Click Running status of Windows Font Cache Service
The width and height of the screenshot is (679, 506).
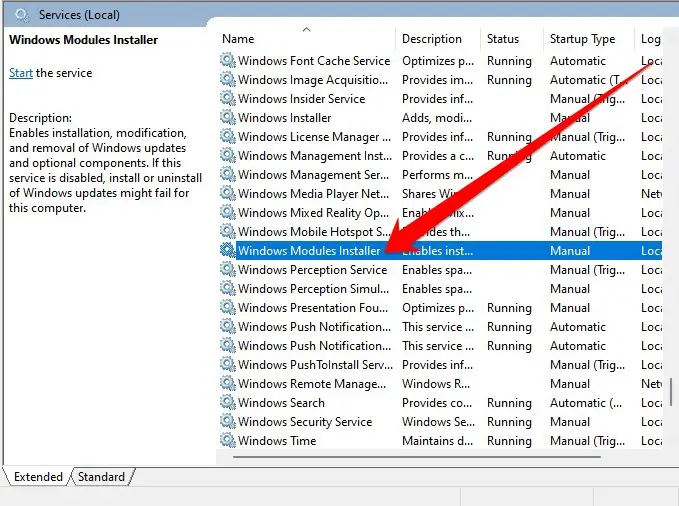[x=509, y=61]
